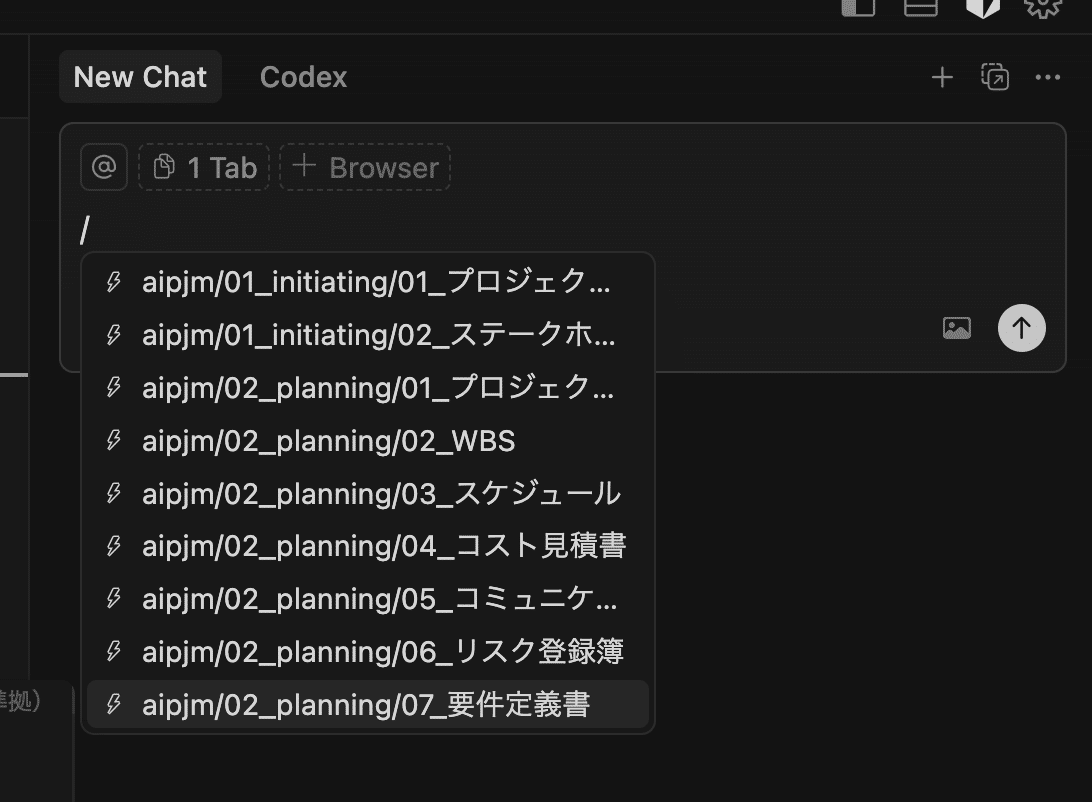
Task: Click the duplicate chat window icon
Action: [x=995, y=77]
